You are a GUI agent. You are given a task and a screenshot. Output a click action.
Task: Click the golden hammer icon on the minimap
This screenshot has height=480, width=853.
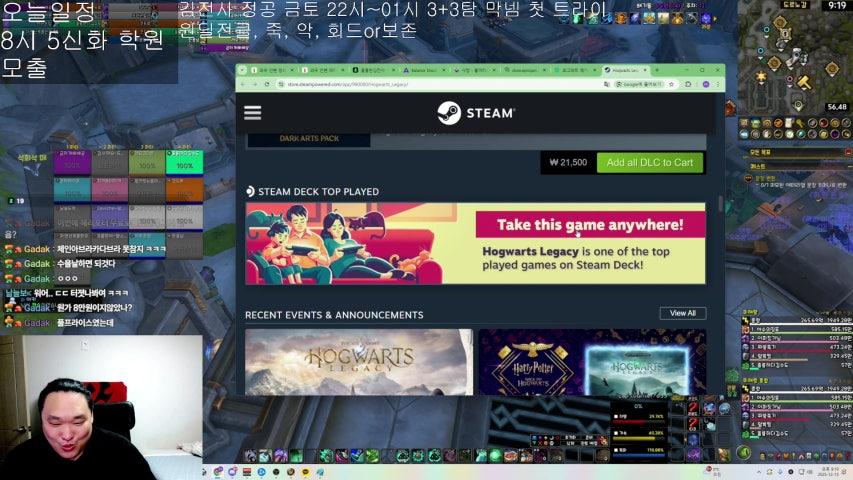tap(804, 83)
